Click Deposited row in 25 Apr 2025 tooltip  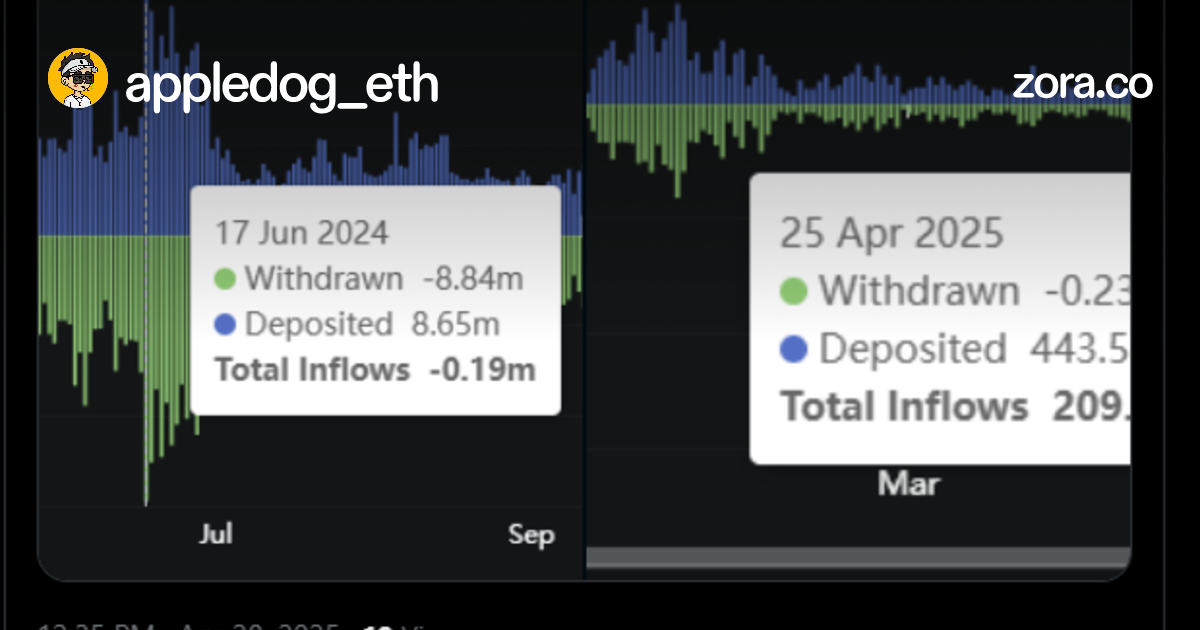(x=912, y=349)
